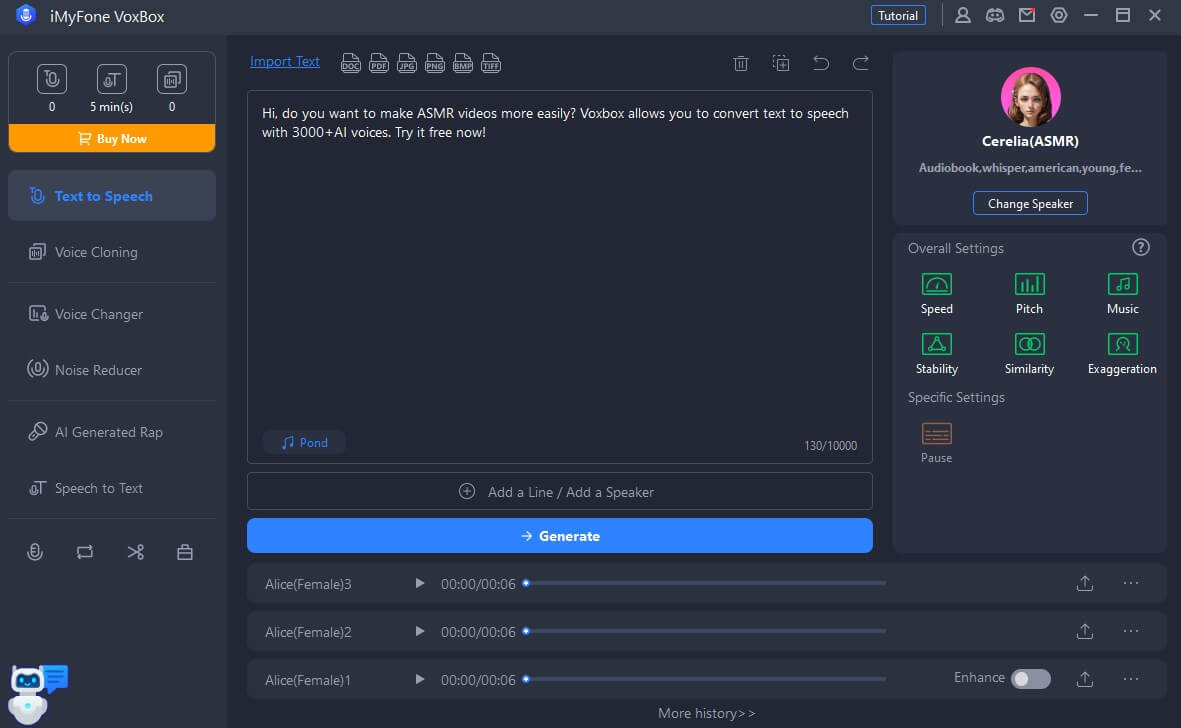Import a TIFF image file

490,63
